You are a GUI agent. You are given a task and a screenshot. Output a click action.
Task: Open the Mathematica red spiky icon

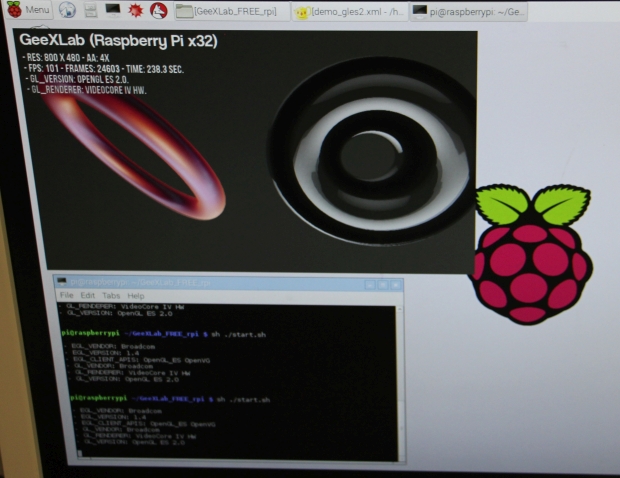point(136,10)
